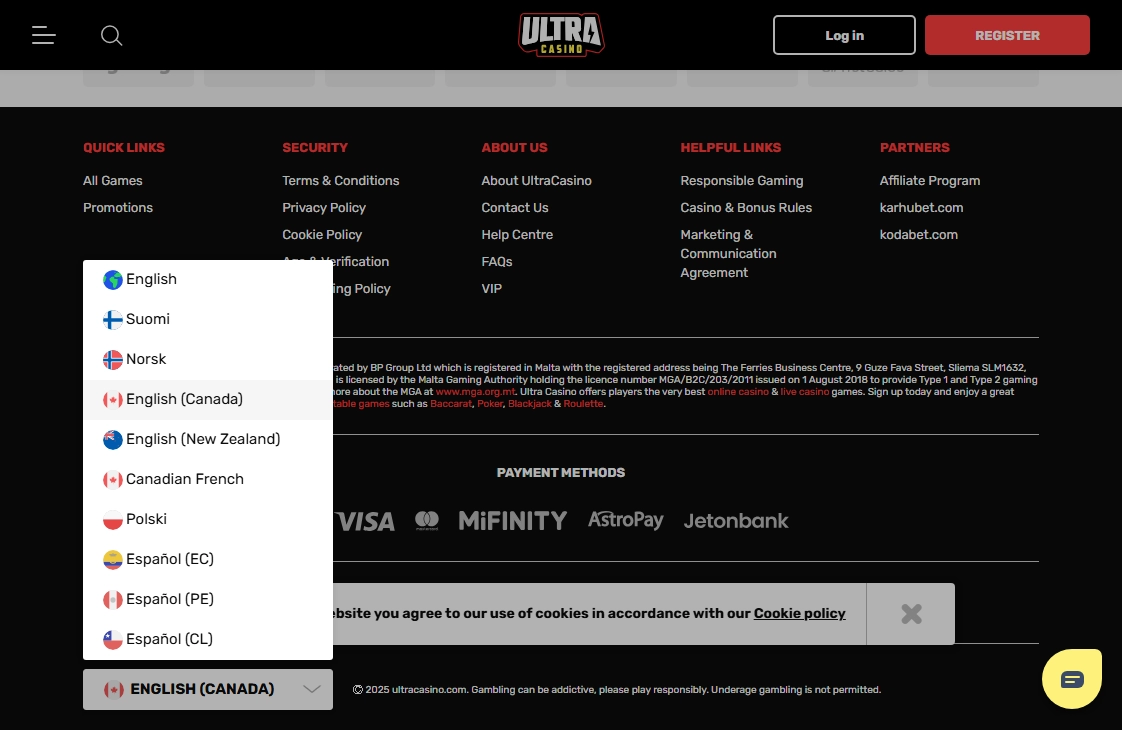Dismiss the cookie notice with X
This screenshot has width=1122, height=730.
[911, 614]
